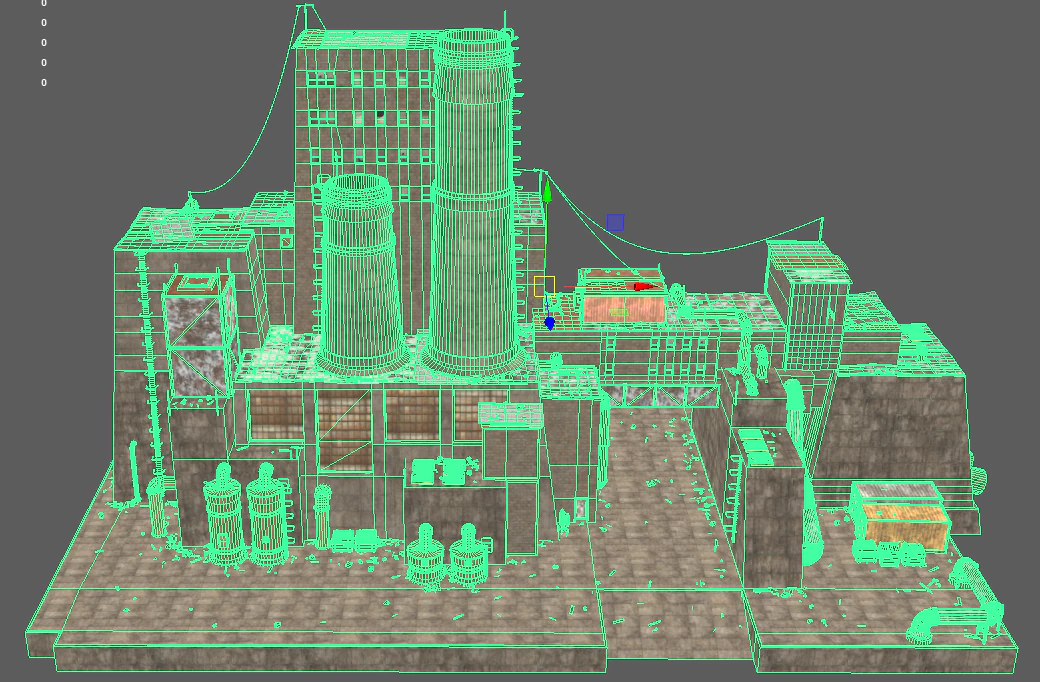This screenshot has height=682, width=1040.
Task: Select the blue square plane handle
Action: [615, 222]
